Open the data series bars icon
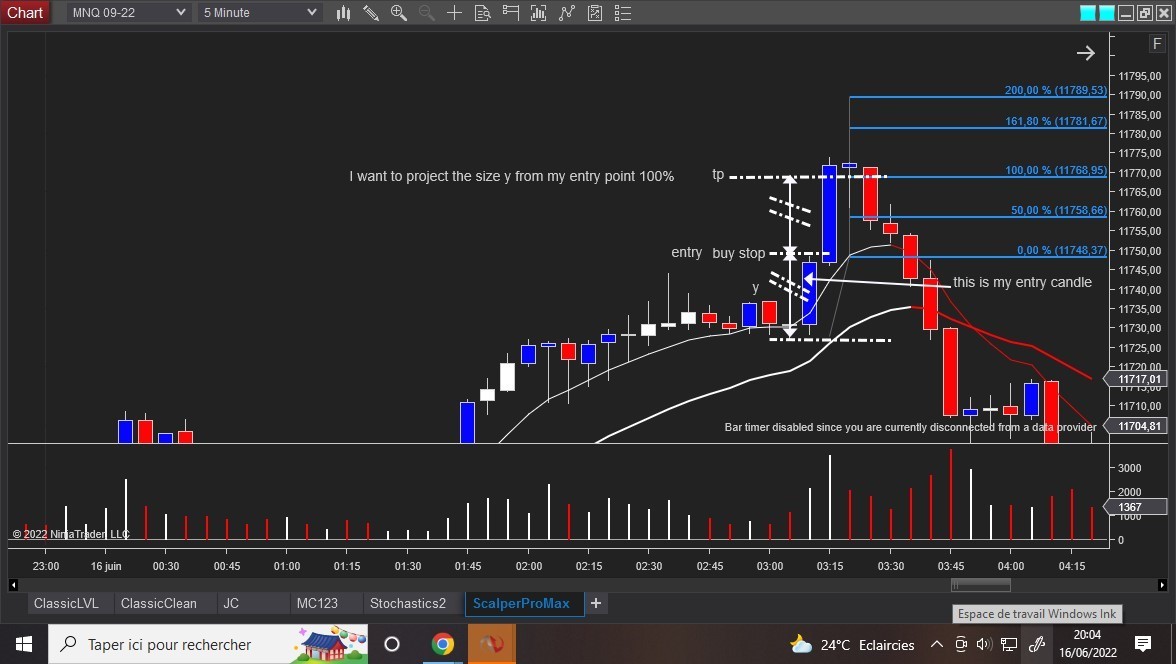 pyautogui.click(x=538, y=13)
